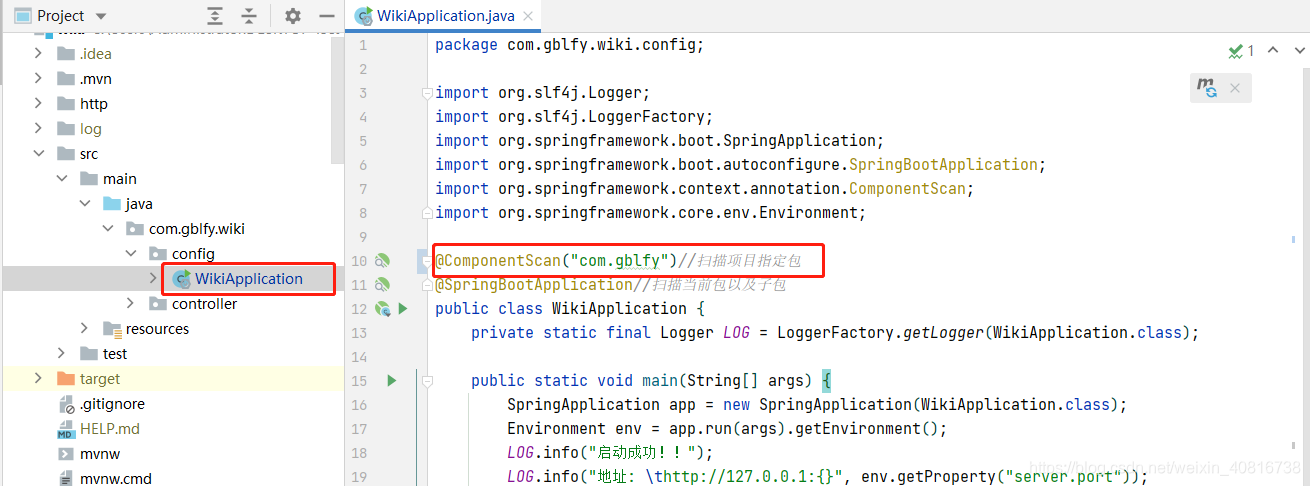The image size is (1310, 486).
Task: Click line number 1 in gutter
Action: point(363,45)
